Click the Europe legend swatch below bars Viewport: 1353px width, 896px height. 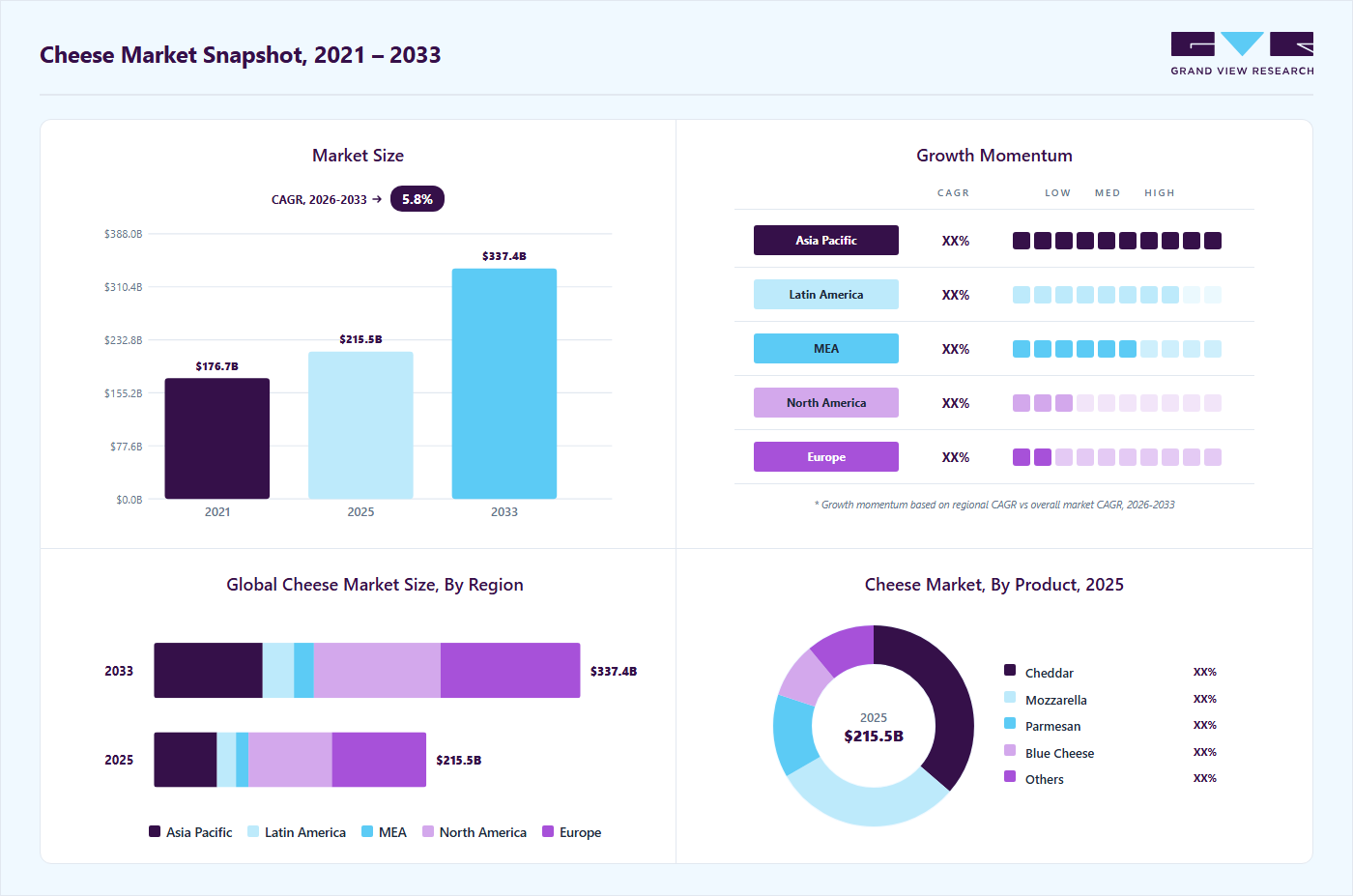point(548,831)
